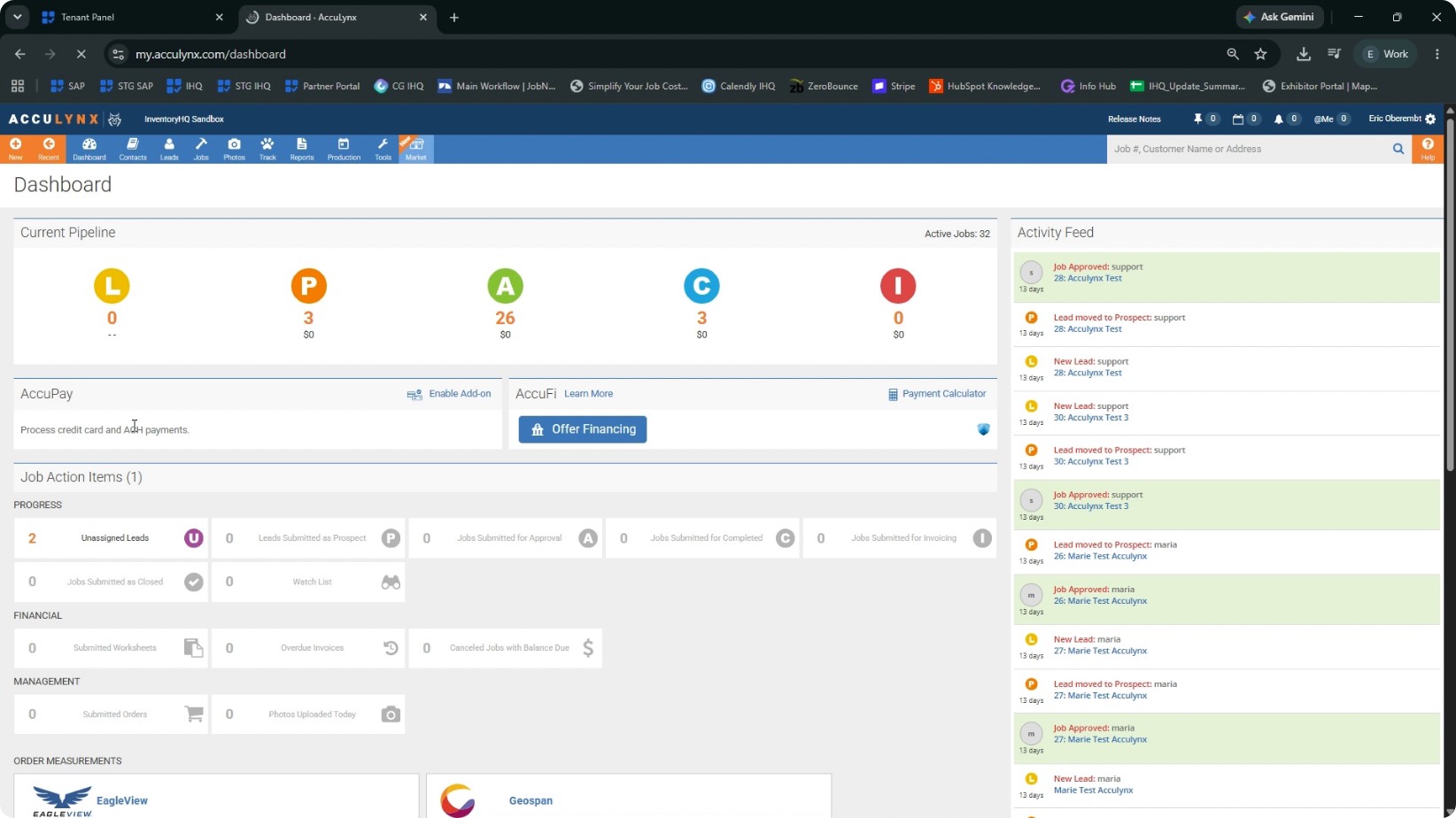Open the Jobs hammer icon
Image resolution: width=1456 pixels, height=818 pixels.
coord(201,149)
